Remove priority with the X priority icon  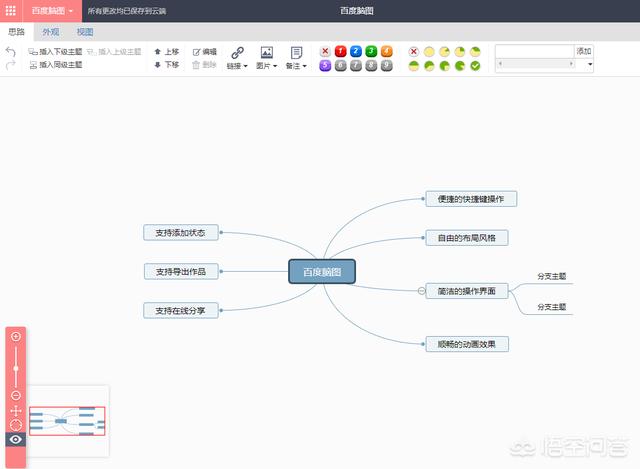pos(325,51)
